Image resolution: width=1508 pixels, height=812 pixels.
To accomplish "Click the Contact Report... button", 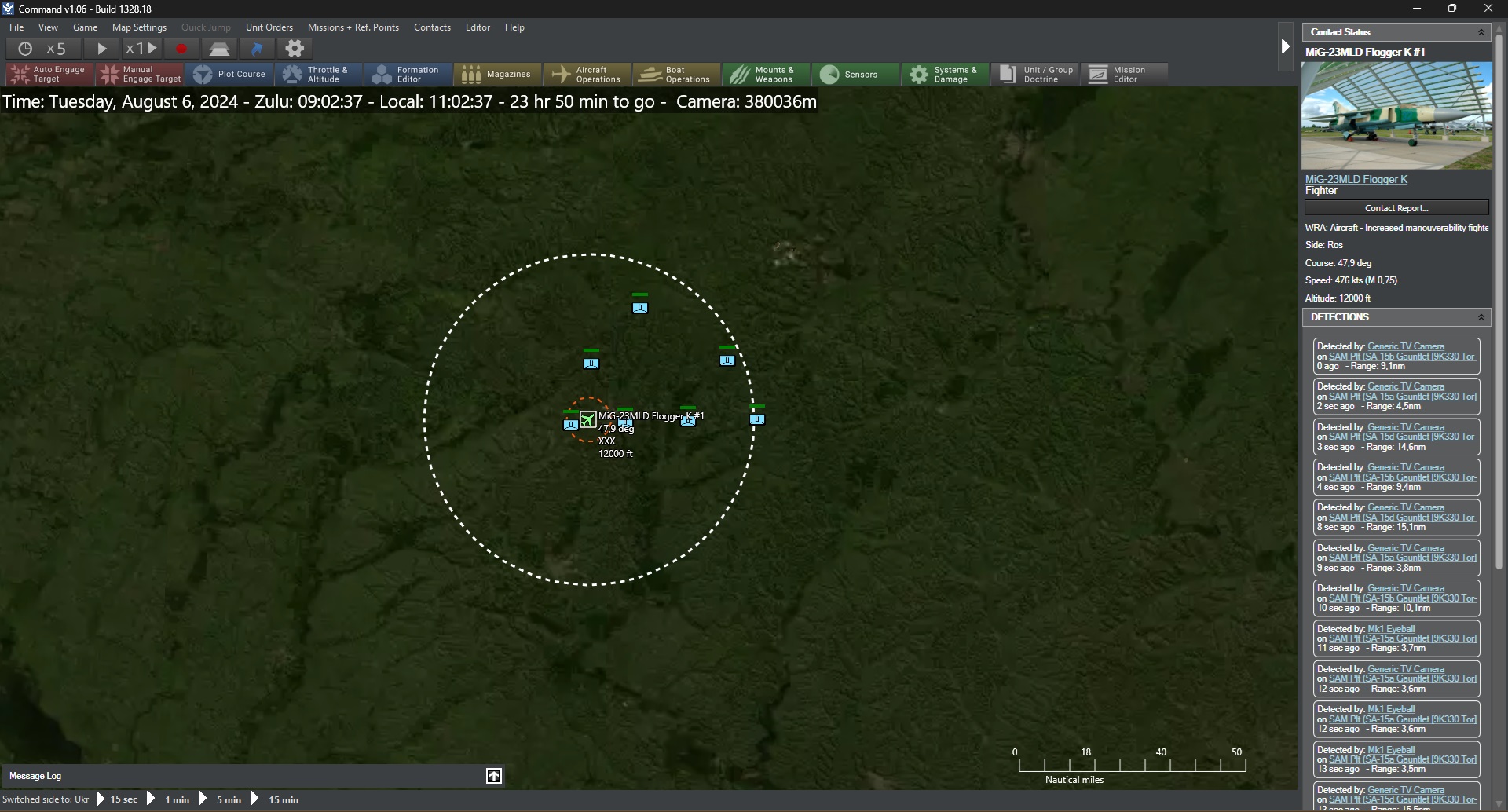I will click(1396, 208).
